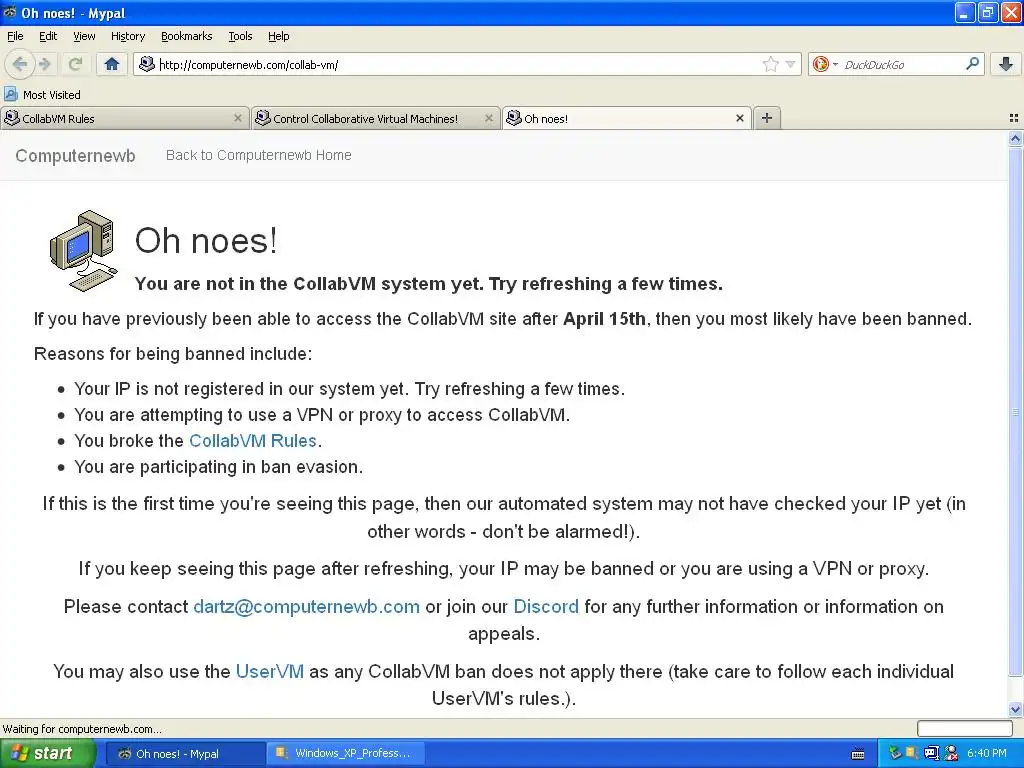Follow the UserVM link

(270, 671)
